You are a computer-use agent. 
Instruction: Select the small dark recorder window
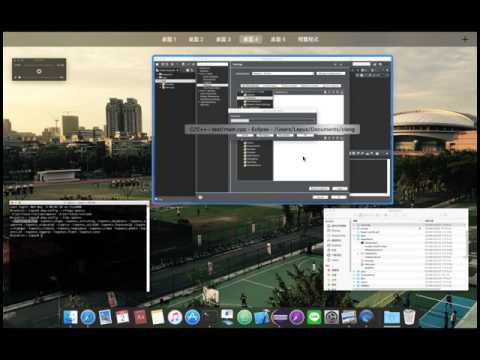click(39, 69)
